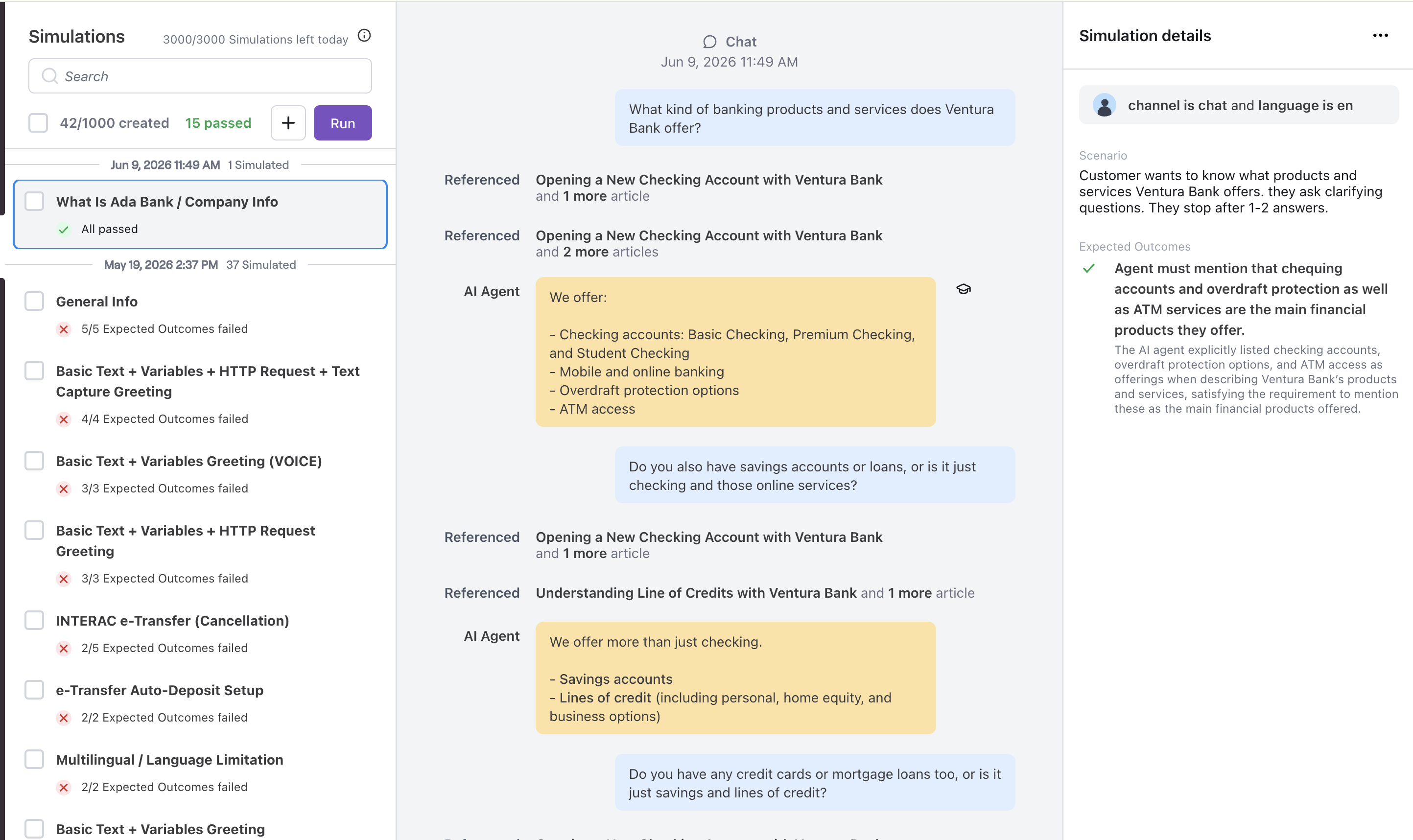Open Basic Text + Variables + HTTP Request Greeting
This screenshot has width=1413, height=840.
point(186,541)
